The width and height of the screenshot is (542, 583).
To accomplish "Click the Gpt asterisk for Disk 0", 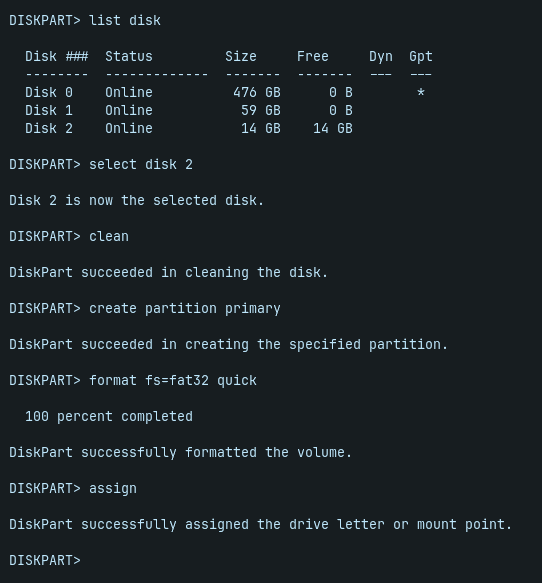I will pos(420,92).
